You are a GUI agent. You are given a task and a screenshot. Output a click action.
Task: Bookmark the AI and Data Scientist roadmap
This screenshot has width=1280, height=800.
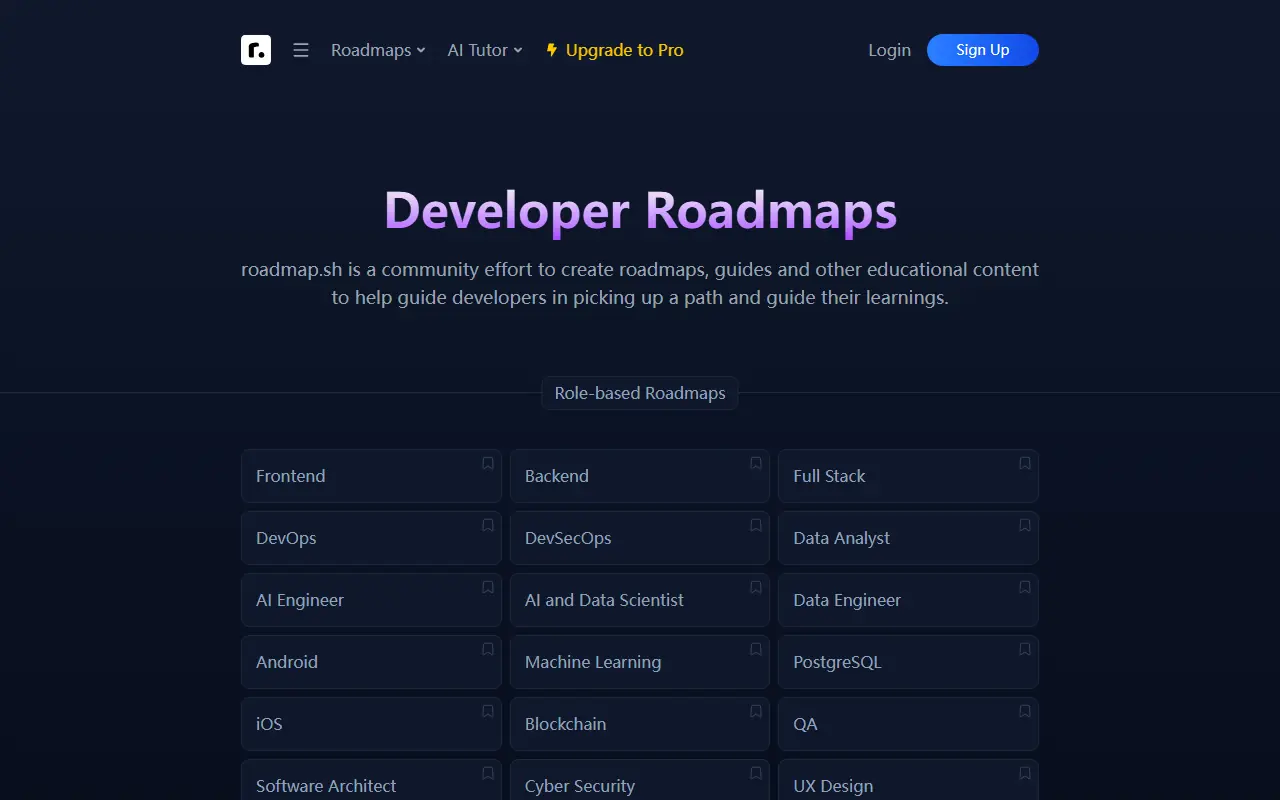click(756, 587)
